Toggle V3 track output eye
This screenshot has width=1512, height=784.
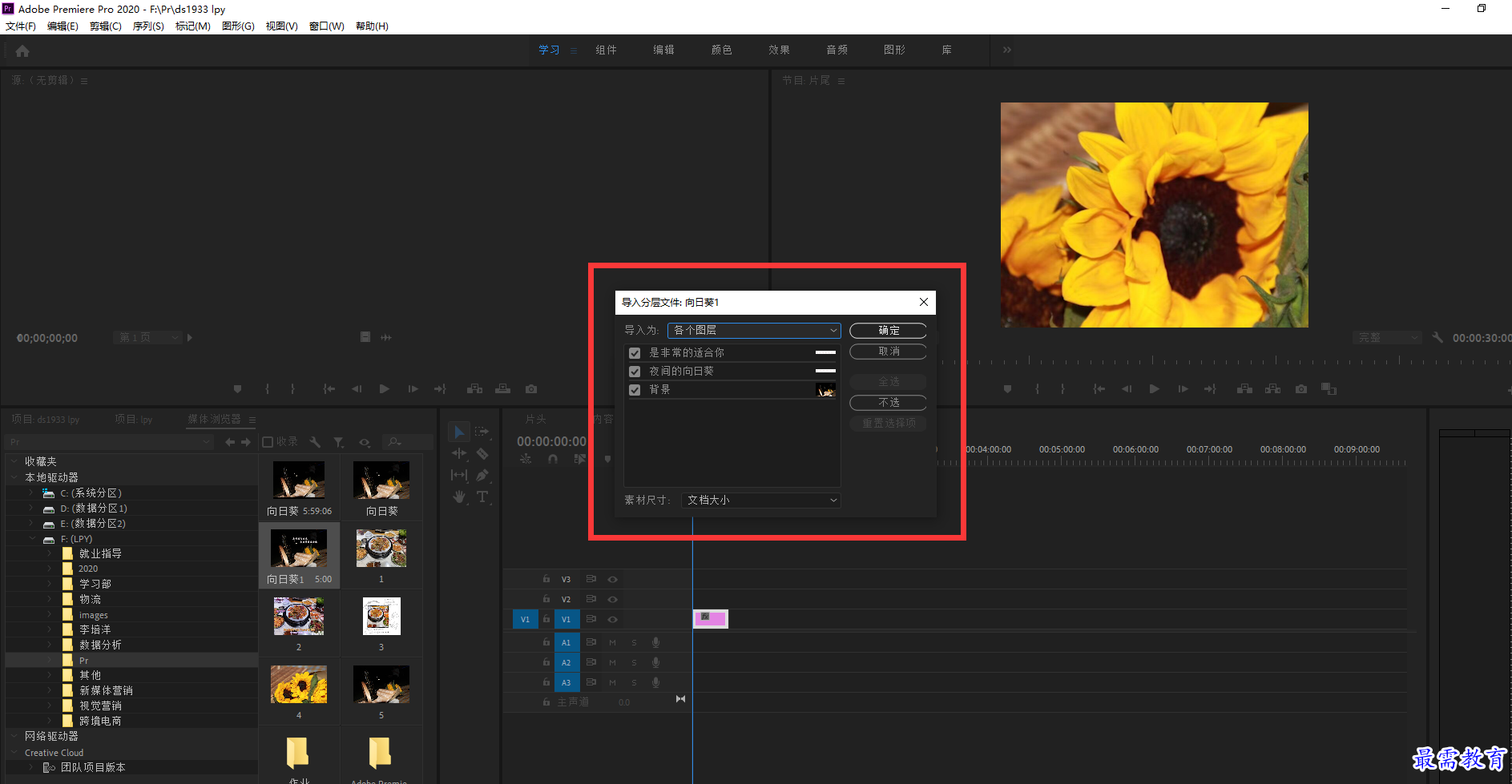[x=612, y=579]
